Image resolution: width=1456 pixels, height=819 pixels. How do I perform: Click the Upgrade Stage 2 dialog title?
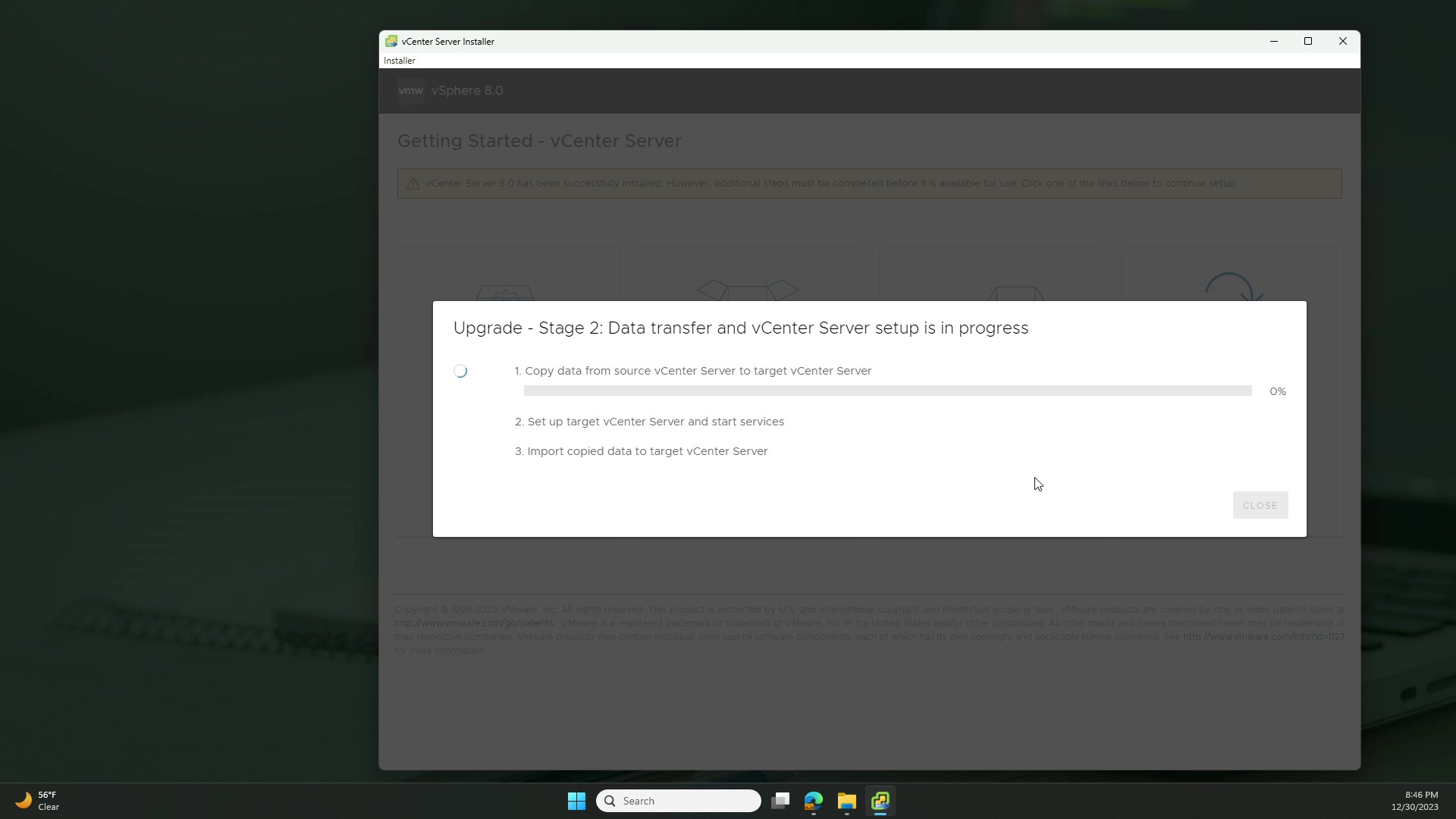pyautogui.click(x=741, y=328)
